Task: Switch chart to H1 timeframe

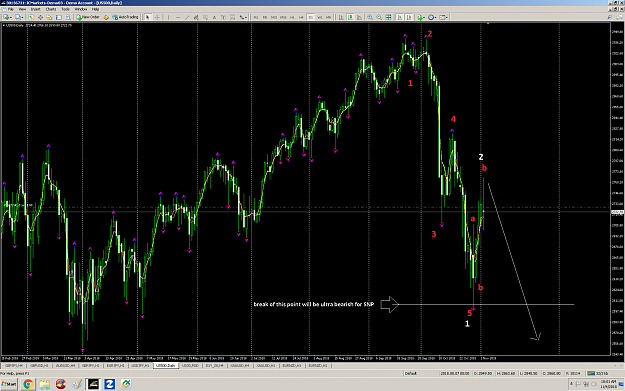Action: click(x=292, y=17)
